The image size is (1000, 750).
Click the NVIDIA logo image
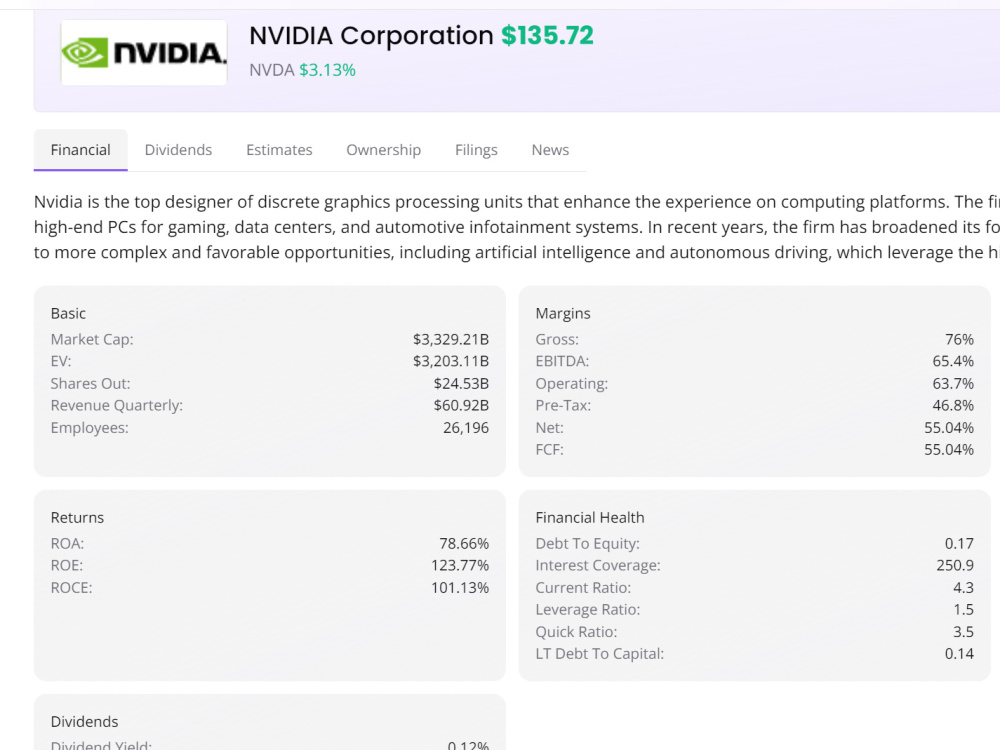pyautogui.click(x=143, y=52)
